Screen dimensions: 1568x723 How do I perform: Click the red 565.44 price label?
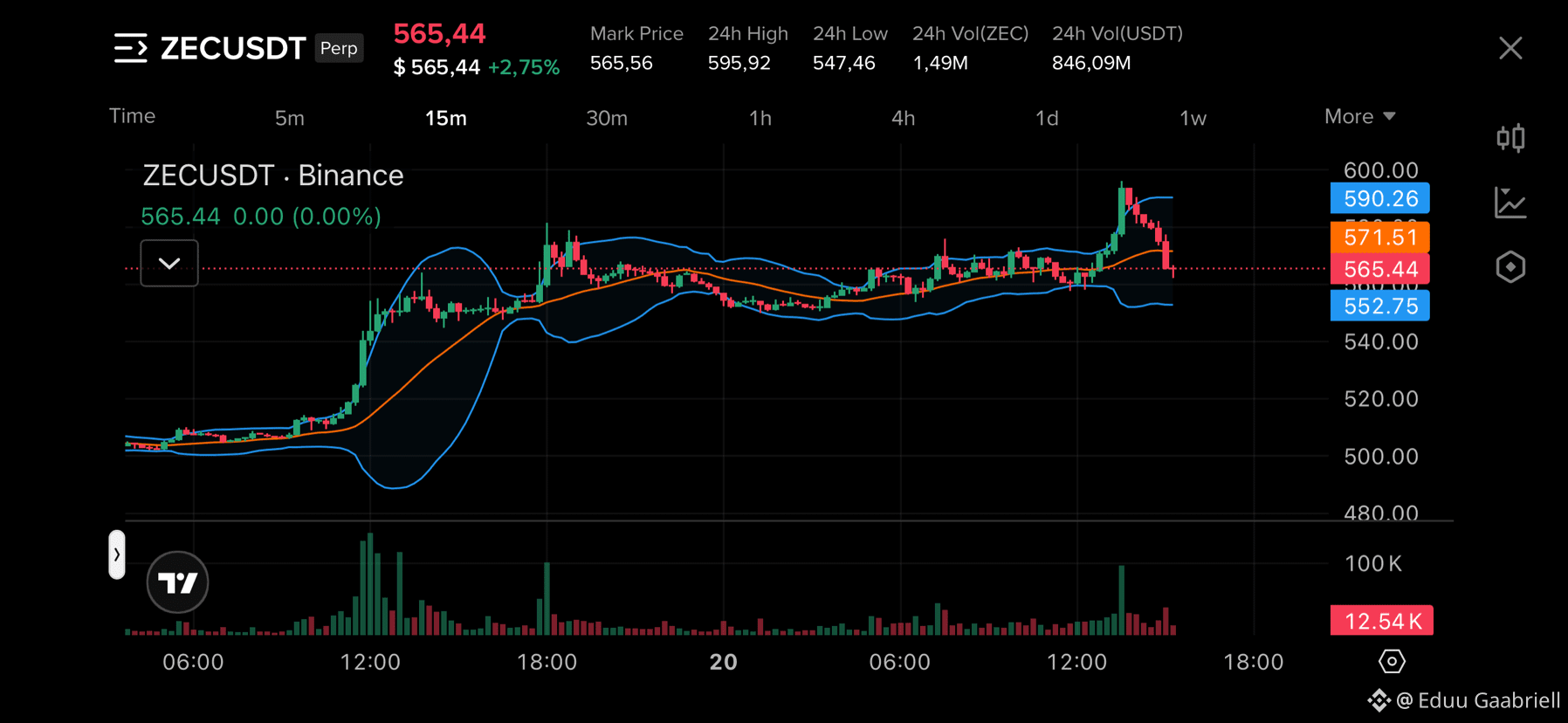(1380, 269)
